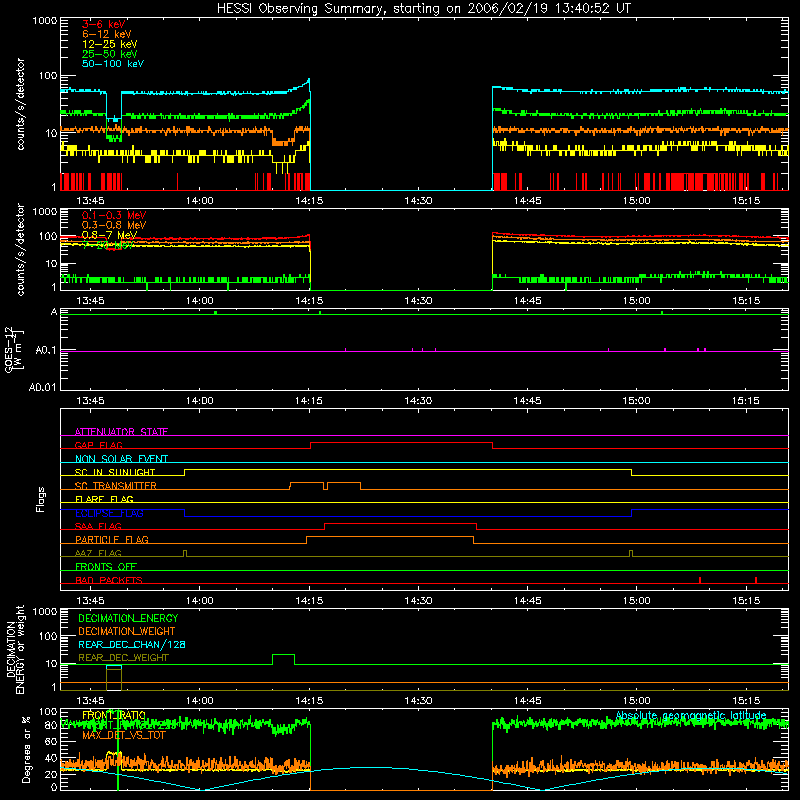The width and height of the screenshot is (800, 800).
Task: Click the cyan dip in 50-100 keV curve
Action: click(x=114, y=119)
